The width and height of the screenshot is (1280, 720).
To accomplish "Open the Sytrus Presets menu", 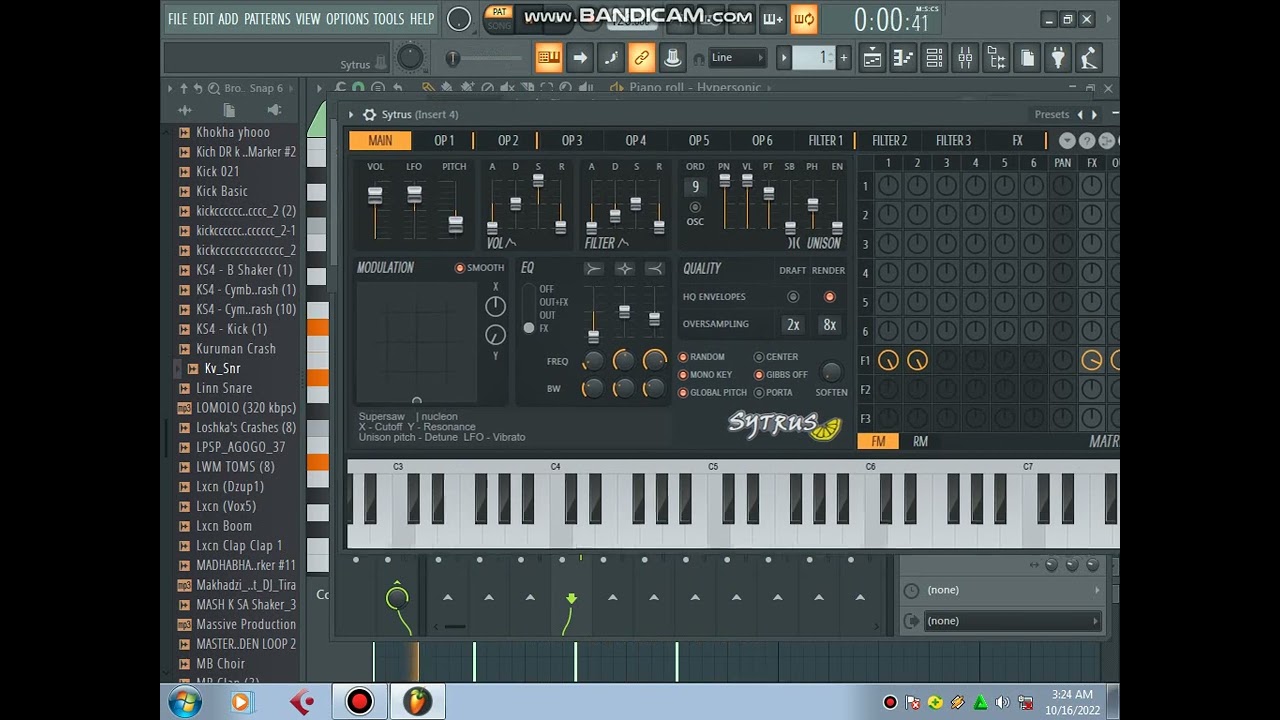I will tap(1052, 115).
